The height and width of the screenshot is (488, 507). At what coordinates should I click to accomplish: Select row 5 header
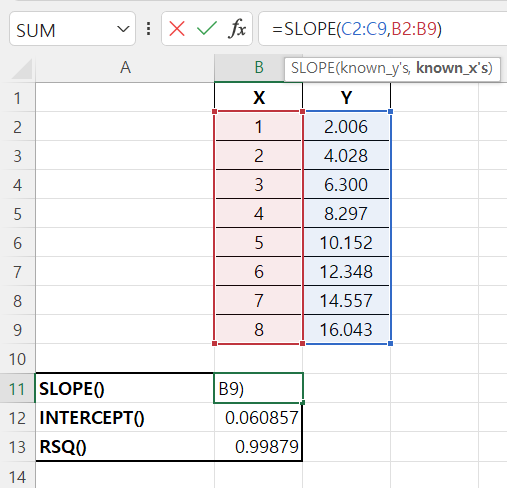(17, 214)
